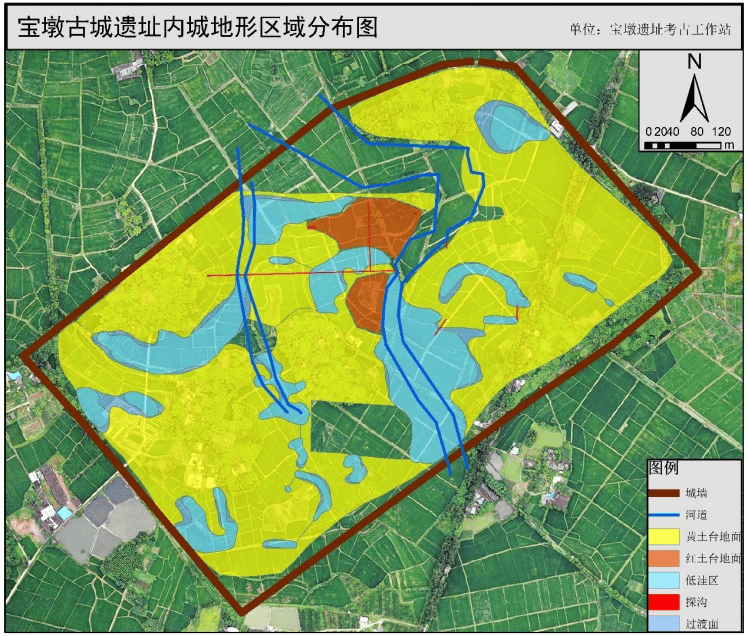Click the blue 河道 line symbol in legend
748x636 pixels.
tap(663, 515)
